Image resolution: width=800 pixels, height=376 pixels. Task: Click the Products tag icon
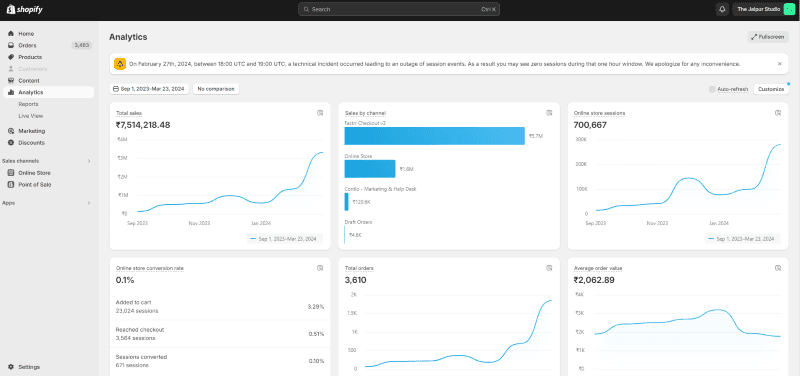(x=11, y=57)
